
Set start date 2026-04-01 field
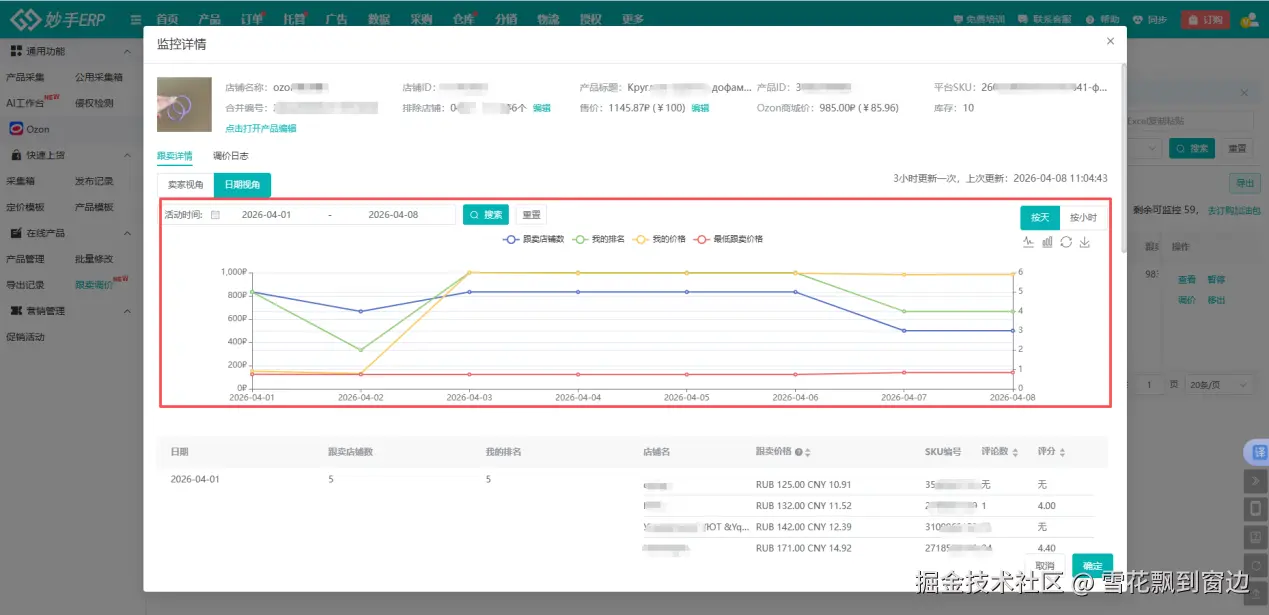coord(266,214)
